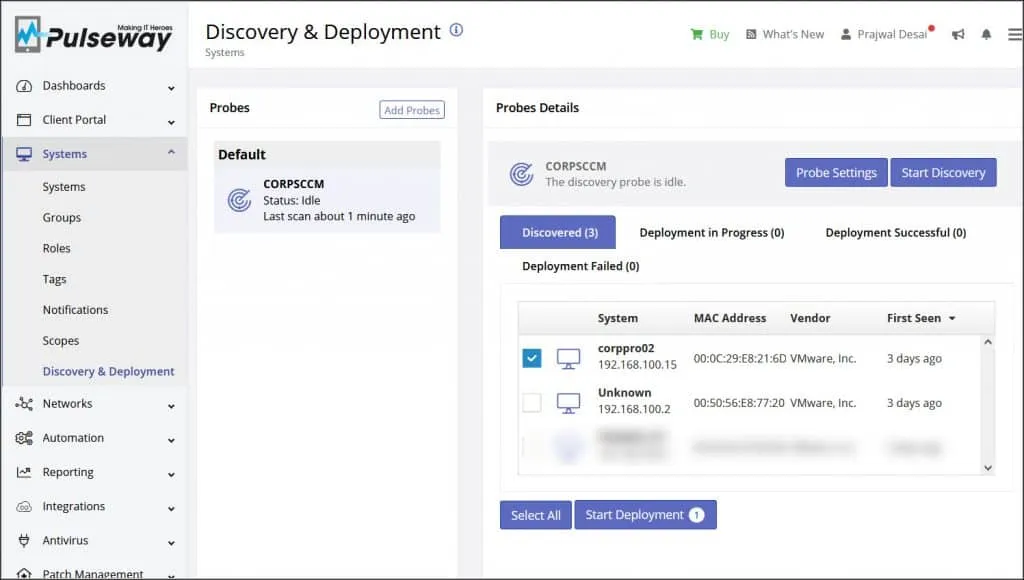This screenshot has width=1024, height=580.
Task: Click the Systems monitor icon in sidebar
Action: pyautogui.click(x=24, y=154)
